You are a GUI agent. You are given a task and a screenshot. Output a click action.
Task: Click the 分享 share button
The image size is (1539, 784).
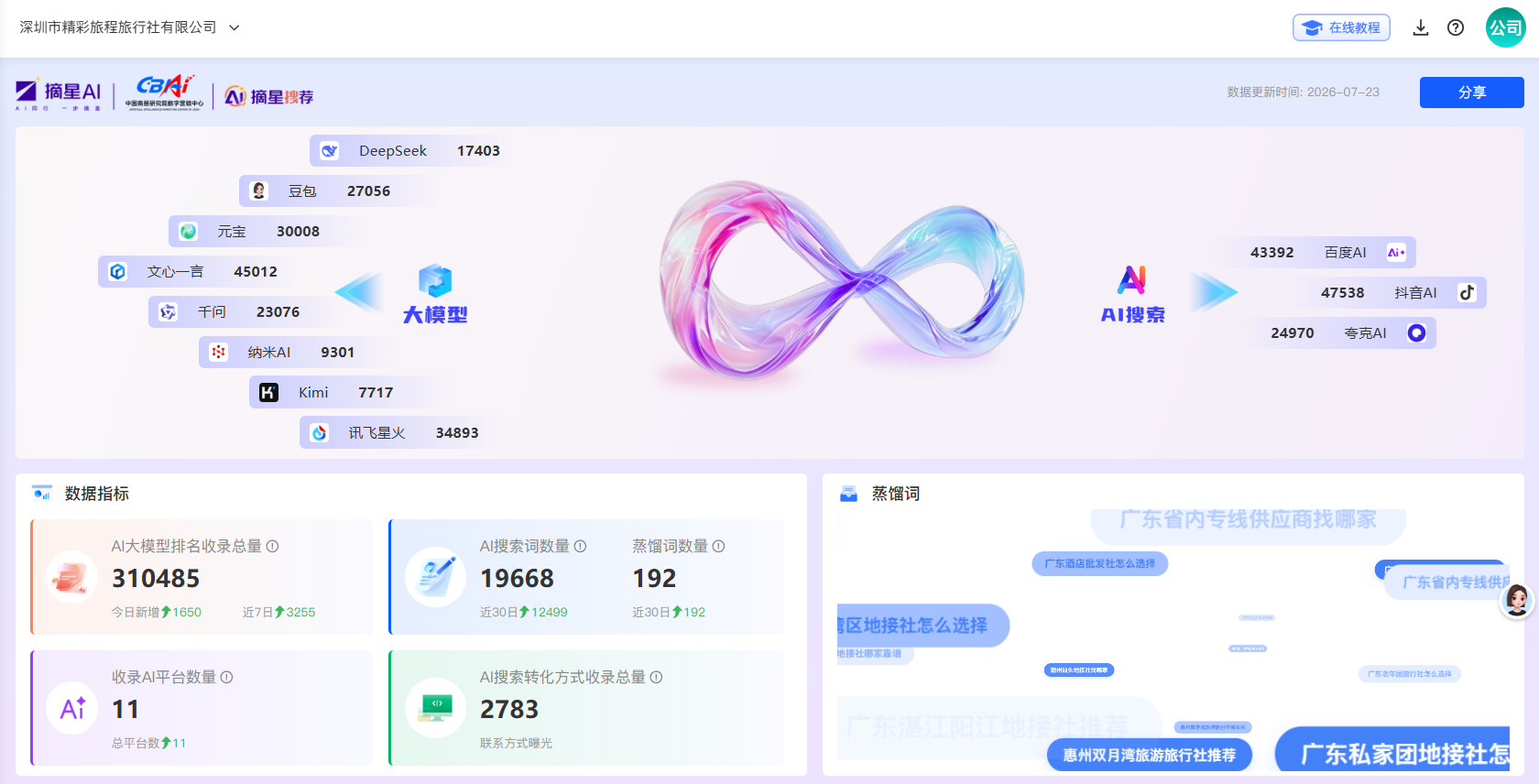point(1472,93)
